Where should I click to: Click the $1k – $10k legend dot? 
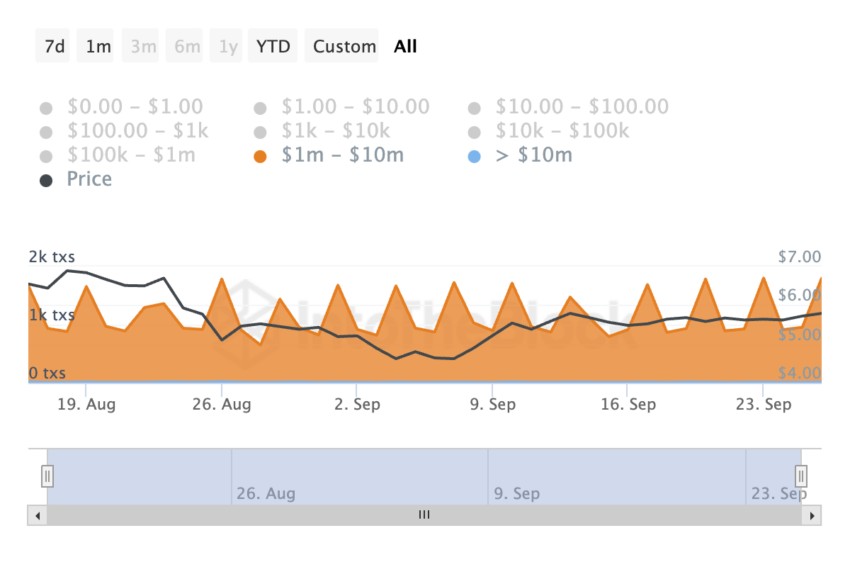click(260, 132)
